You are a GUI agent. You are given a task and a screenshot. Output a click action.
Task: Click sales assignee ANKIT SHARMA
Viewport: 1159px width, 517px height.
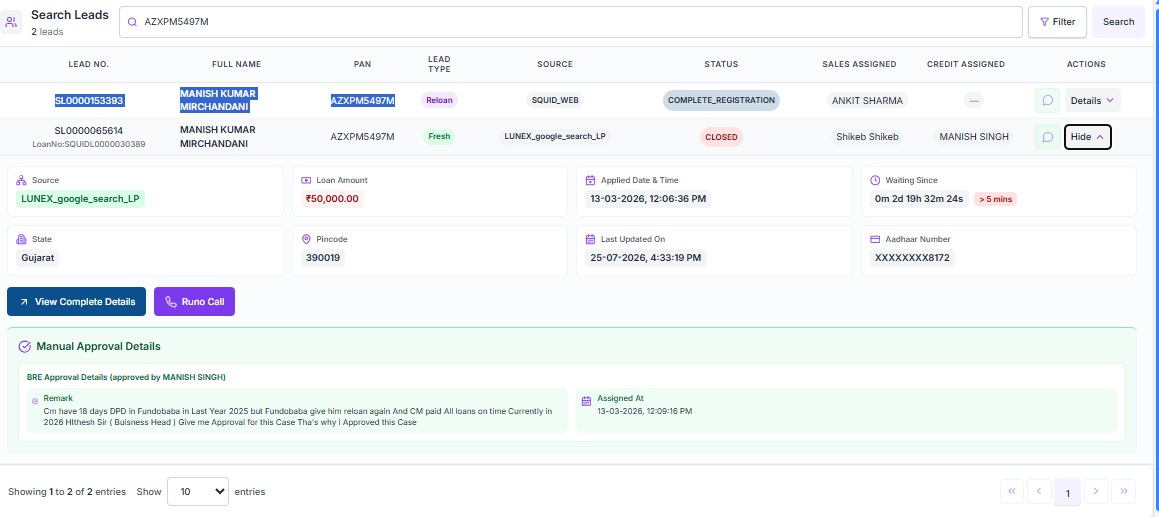pos(867,101)
